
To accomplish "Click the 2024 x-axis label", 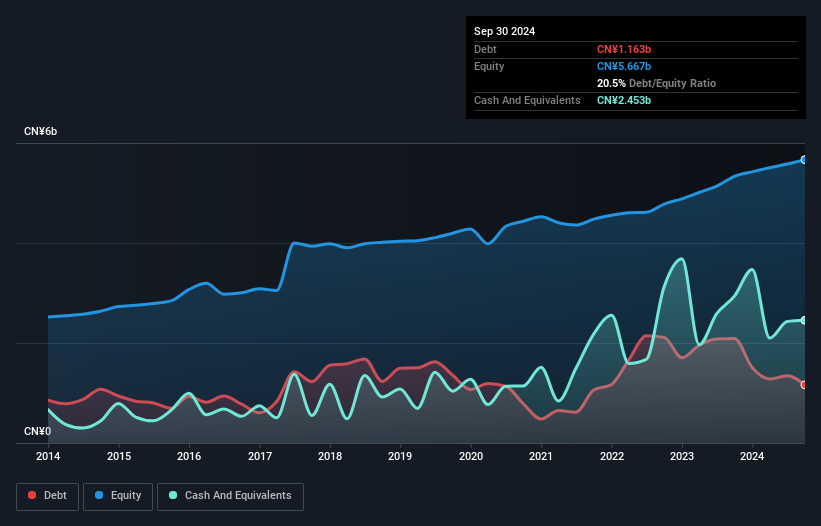I will coord(752,456).
